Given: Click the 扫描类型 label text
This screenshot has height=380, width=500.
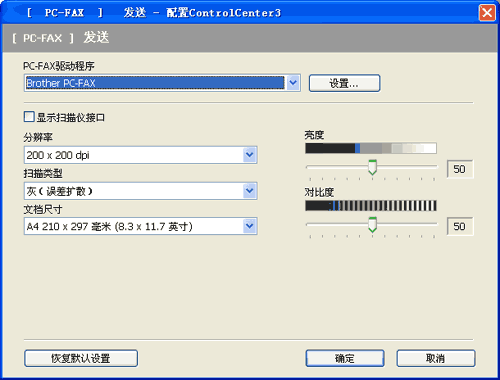Looking at the screenshot, I should click(x=43, y=173).
